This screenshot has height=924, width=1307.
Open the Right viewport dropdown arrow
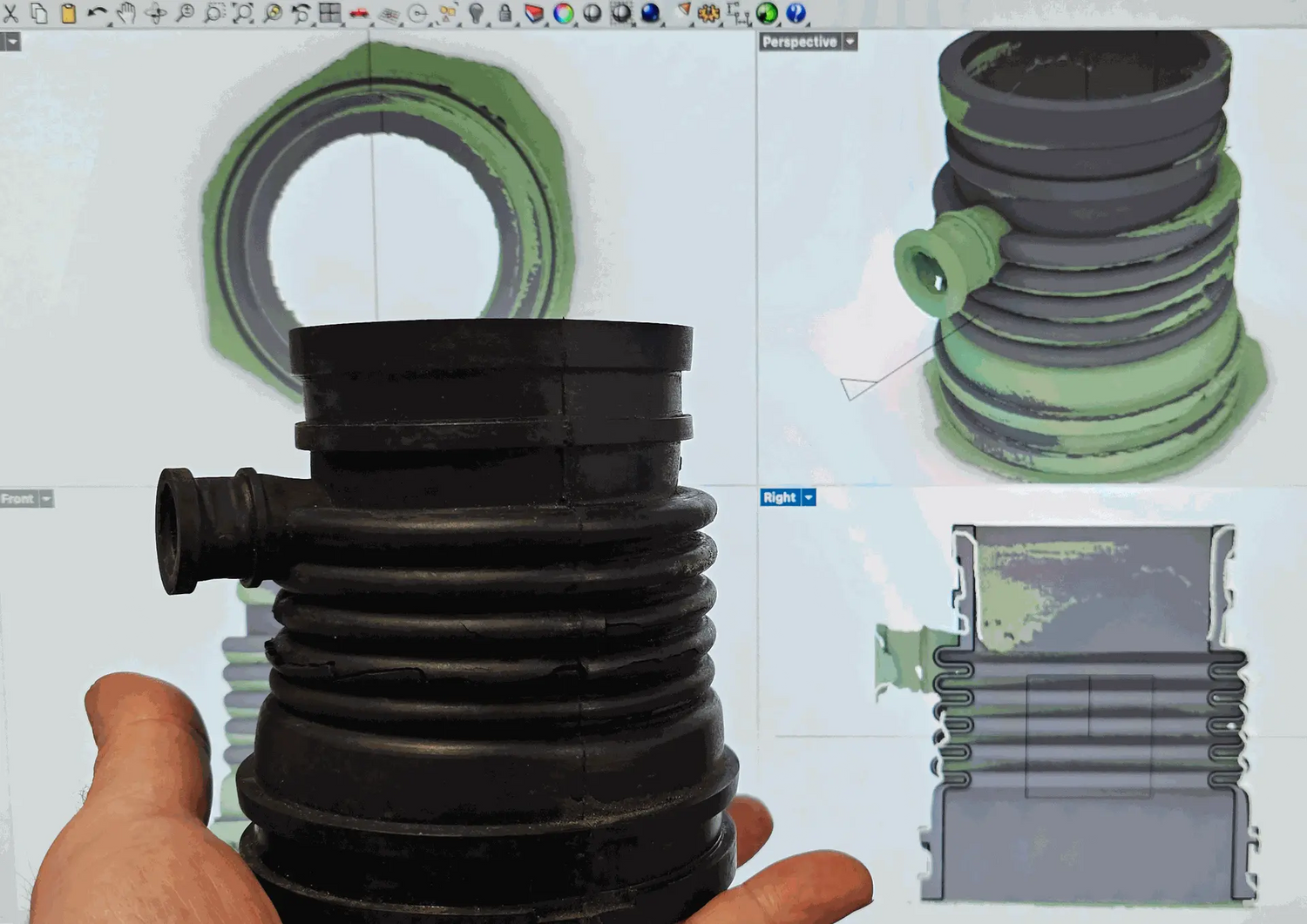809,497
